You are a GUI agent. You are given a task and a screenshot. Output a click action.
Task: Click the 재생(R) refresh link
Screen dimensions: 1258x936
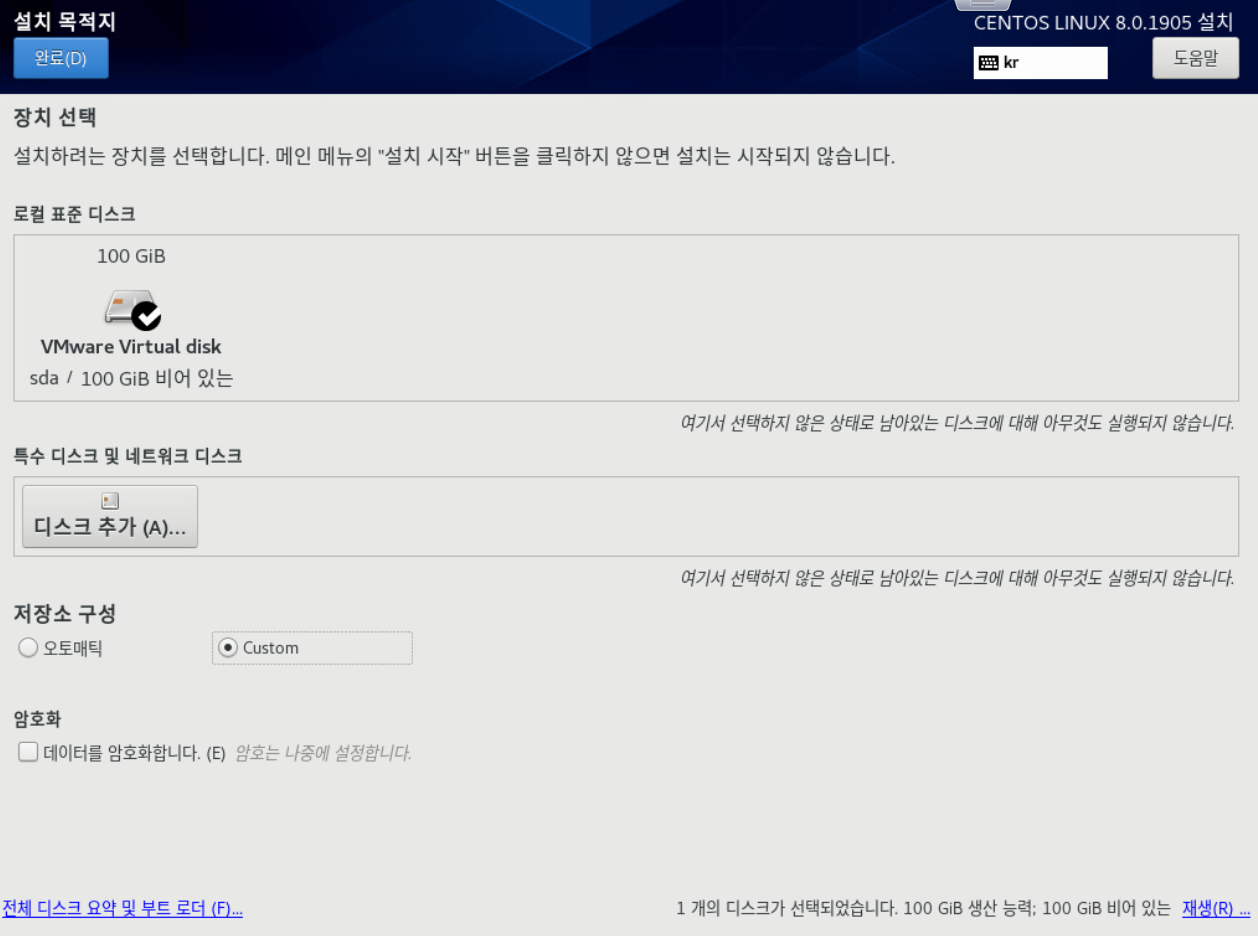1216,908
